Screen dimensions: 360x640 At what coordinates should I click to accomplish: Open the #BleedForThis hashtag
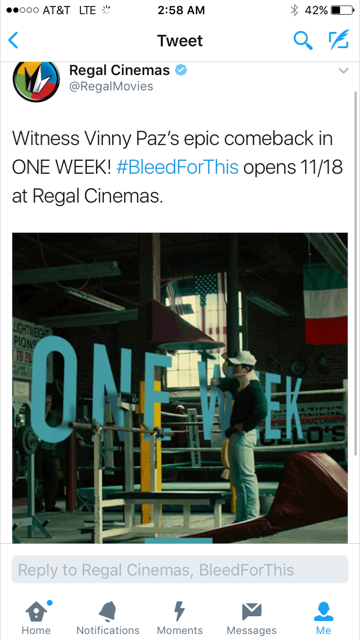point(177,168)
